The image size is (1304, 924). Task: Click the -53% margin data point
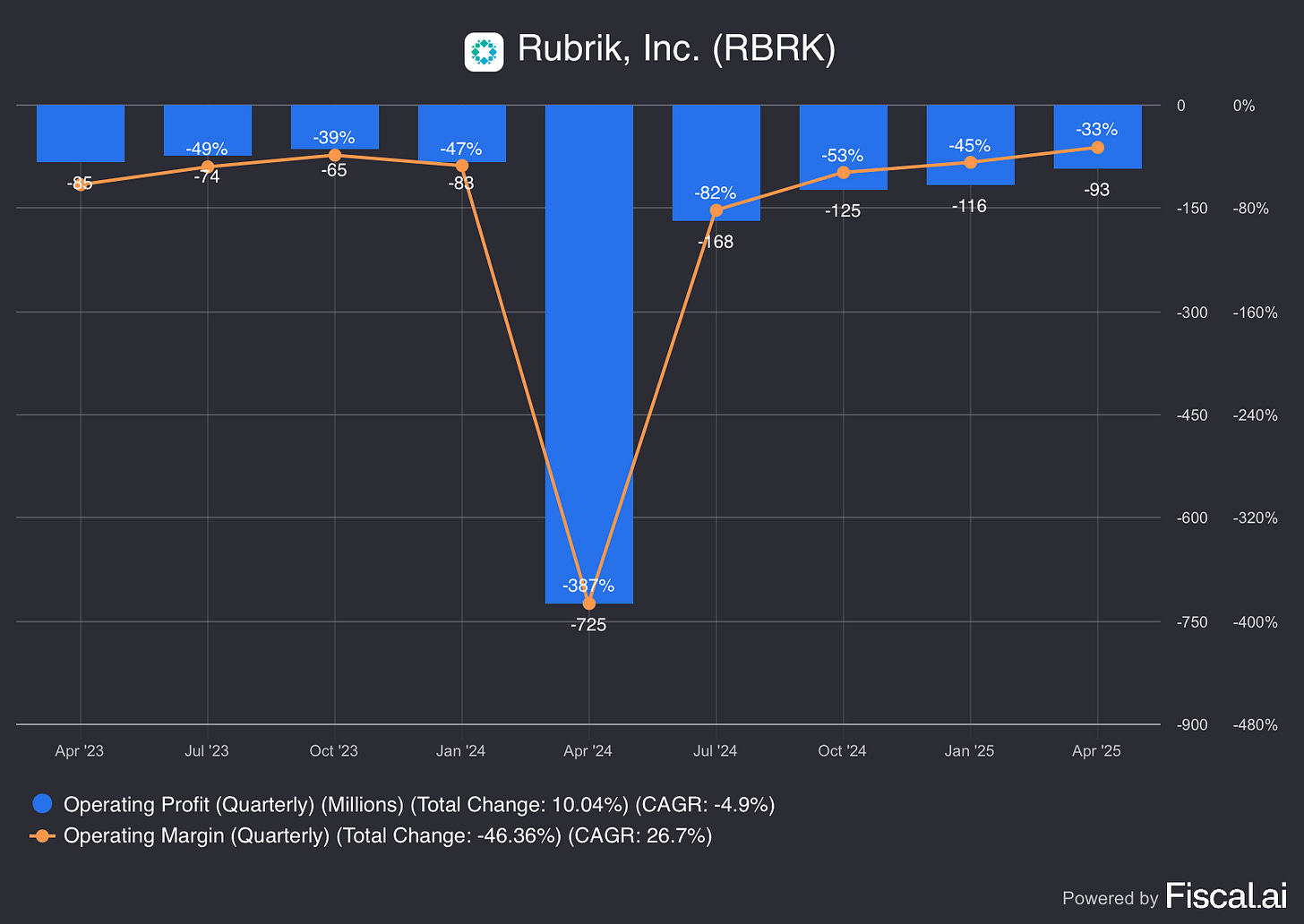point(843,172)
